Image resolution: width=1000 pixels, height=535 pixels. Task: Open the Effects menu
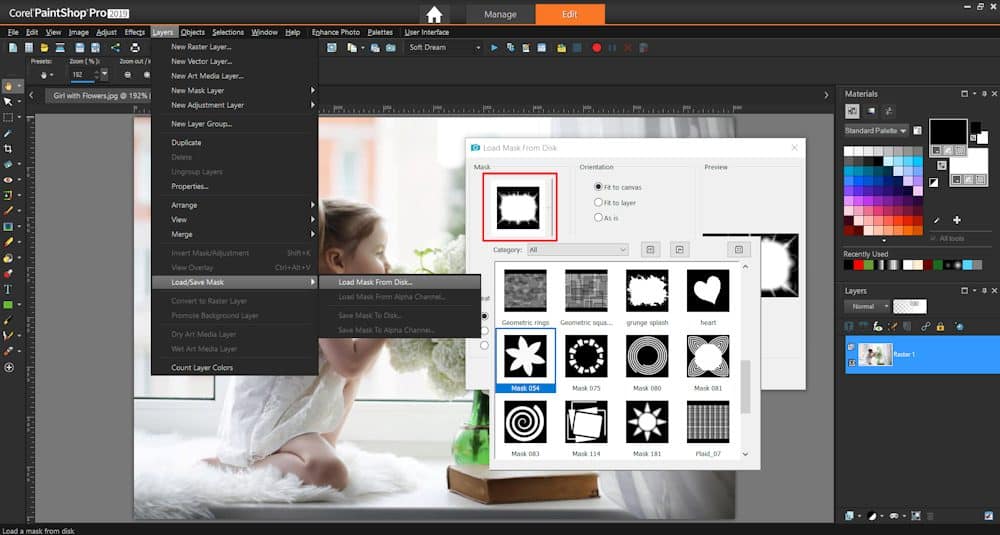(134, 32)
